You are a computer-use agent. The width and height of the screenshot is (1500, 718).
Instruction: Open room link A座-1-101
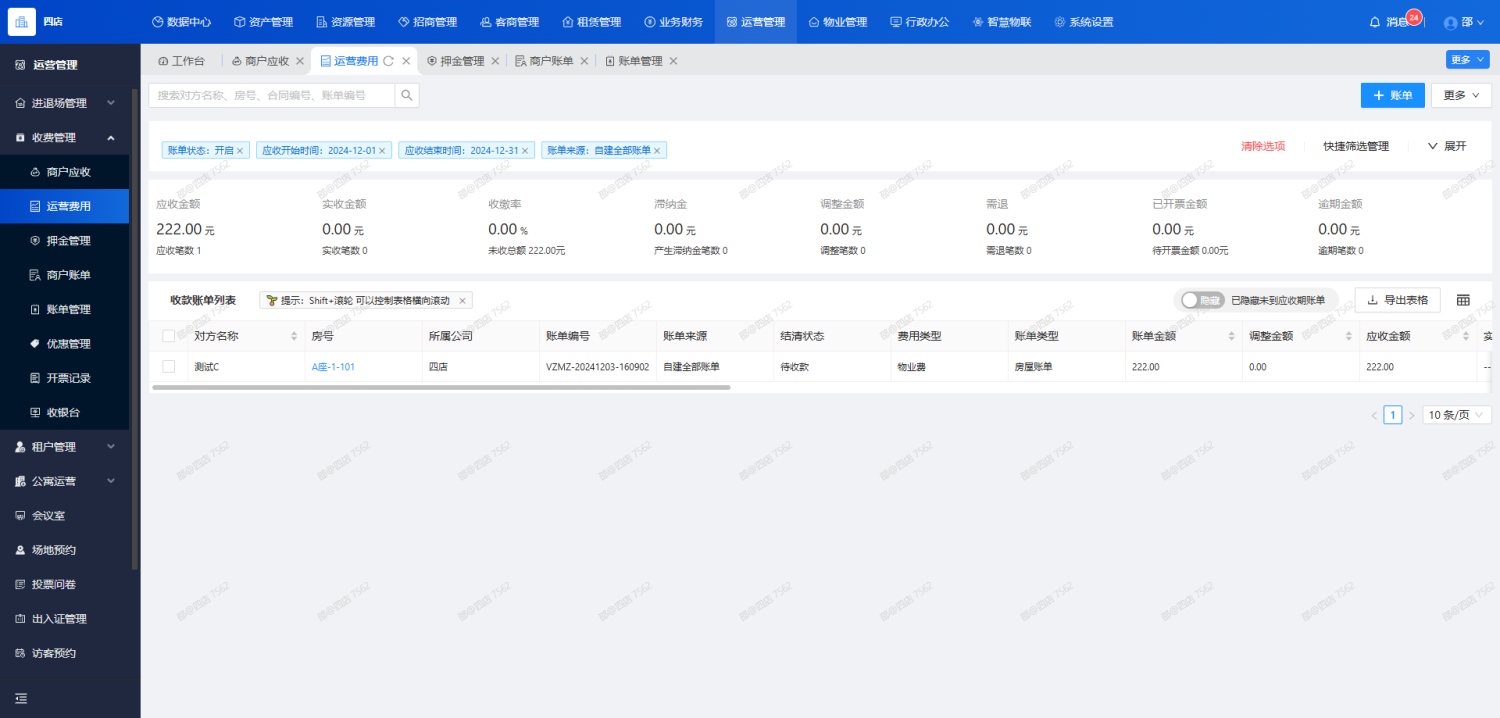(333, 367)
